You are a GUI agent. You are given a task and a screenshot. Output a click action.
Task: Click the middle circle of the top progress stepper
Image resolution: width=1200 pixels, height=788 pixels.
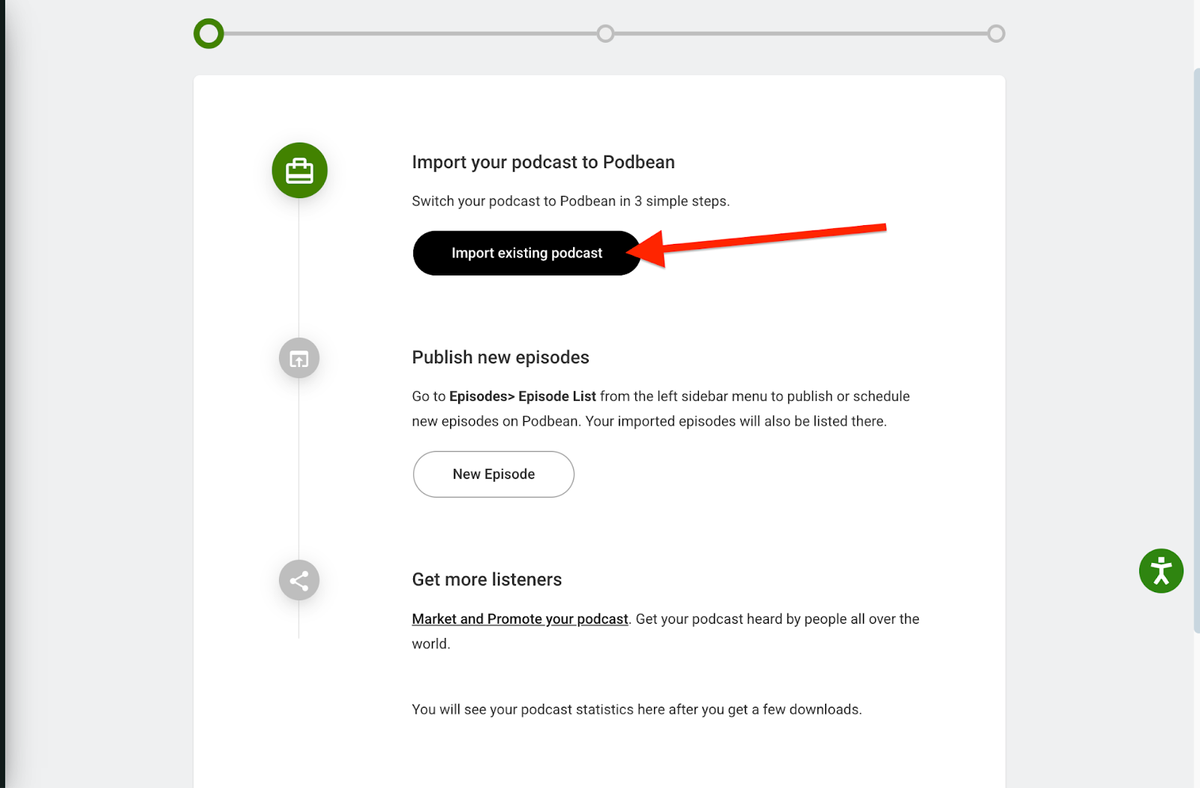click(x=605, y=33)
